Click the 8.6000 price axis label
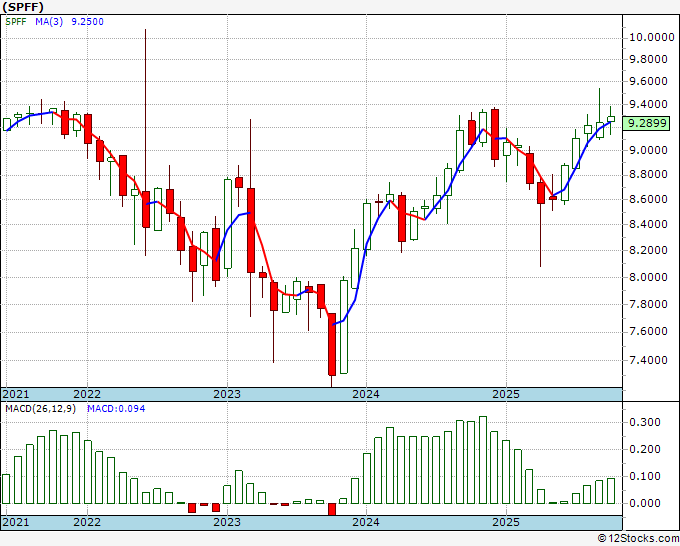This screenshot has height=546, width=680. (x=649, y=199)
